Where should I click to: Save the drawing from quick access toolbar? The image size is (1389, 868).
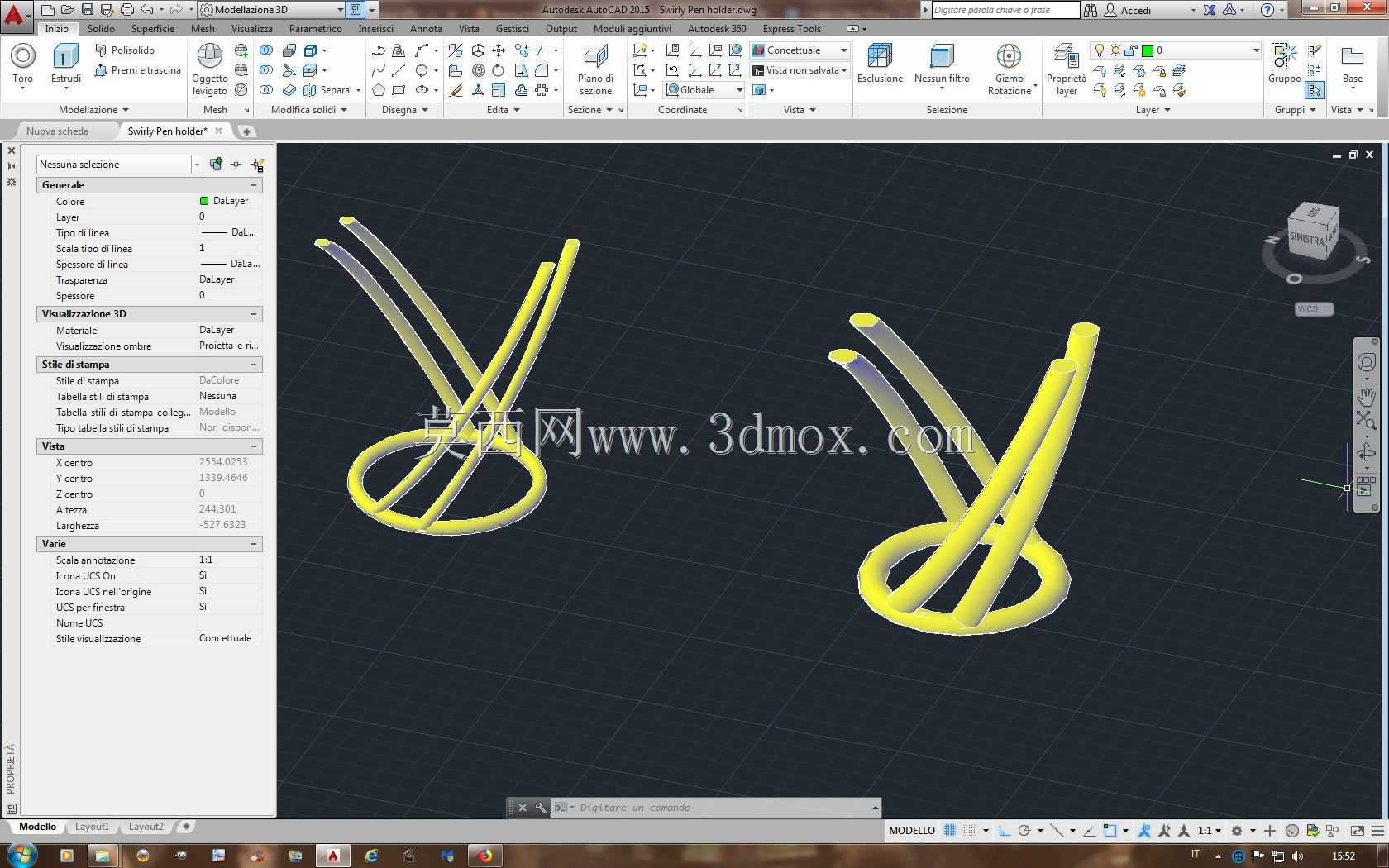[x=88, y=10]
